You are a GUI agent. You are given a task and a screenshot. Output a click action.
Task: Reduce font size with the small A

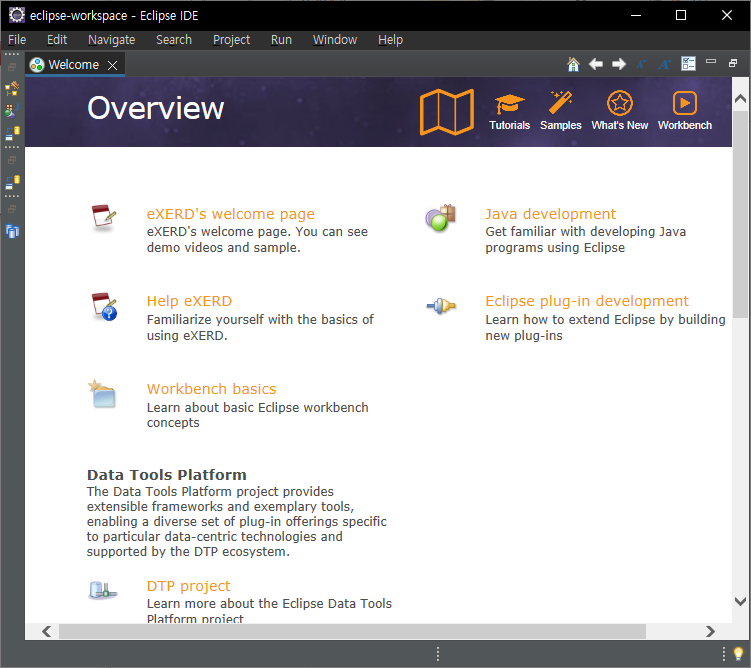point(641,64)
